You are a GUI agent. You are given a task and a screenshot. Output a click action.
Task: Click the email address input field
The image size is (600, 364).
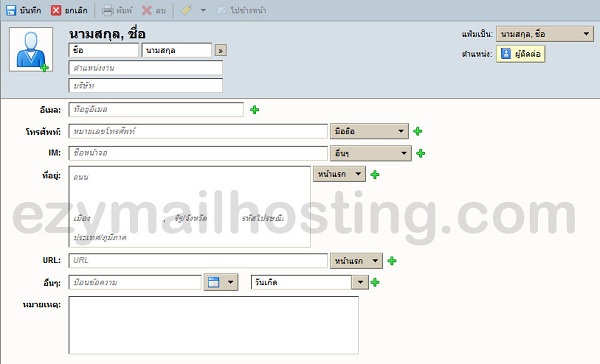[x=156, y=109]
